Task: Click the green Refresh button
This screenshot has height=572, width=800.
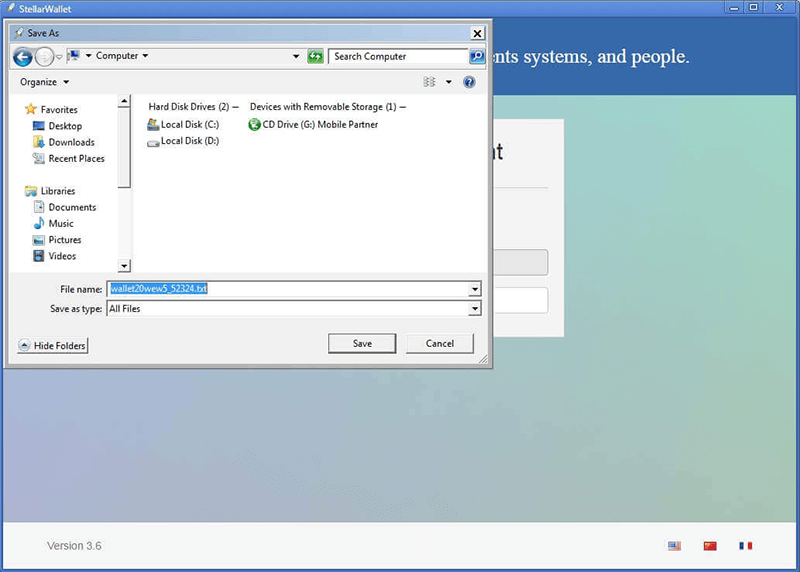Action: 315,56
